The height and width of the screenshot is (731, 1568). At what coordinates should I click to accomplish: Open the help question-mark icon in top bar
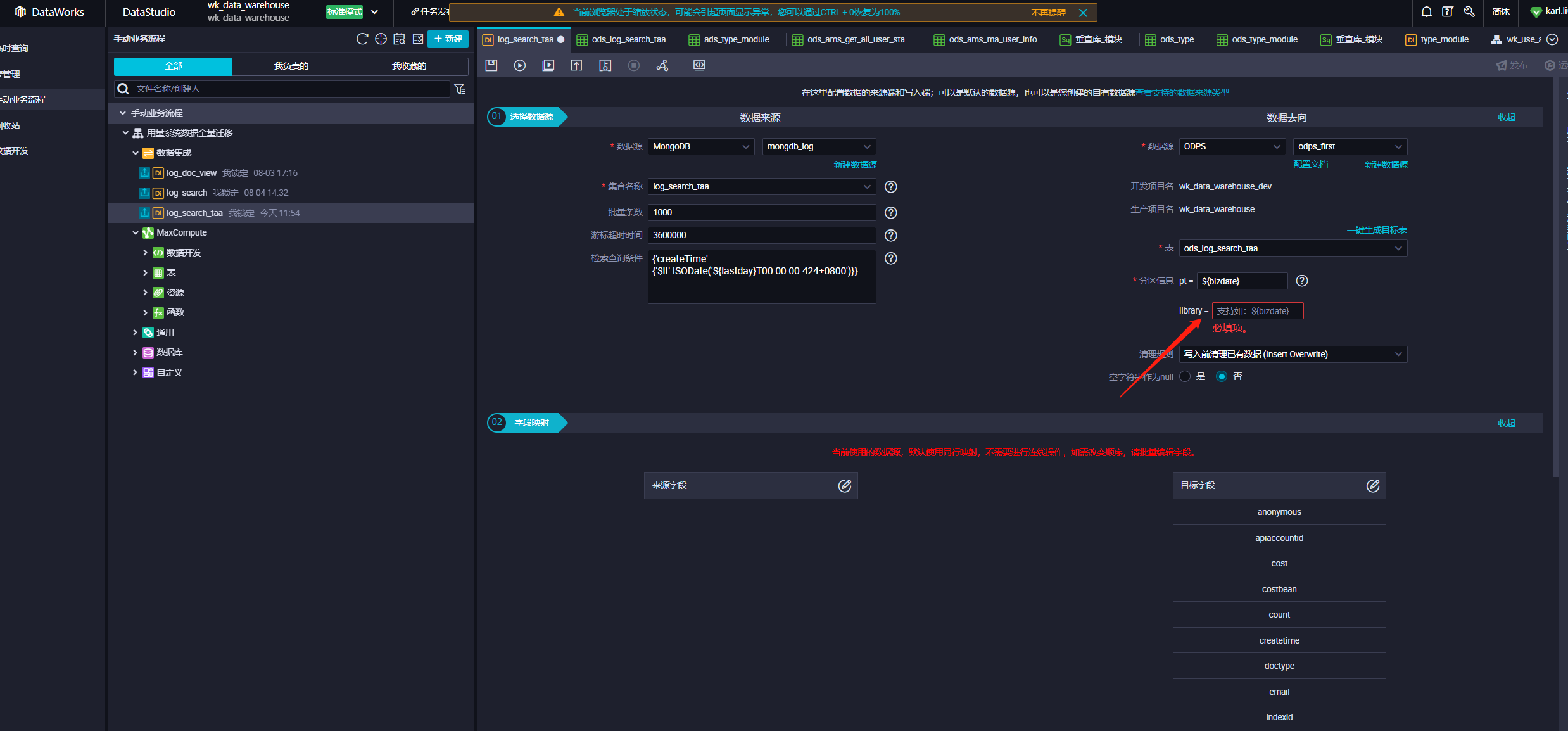click(x=1448, y=11)
